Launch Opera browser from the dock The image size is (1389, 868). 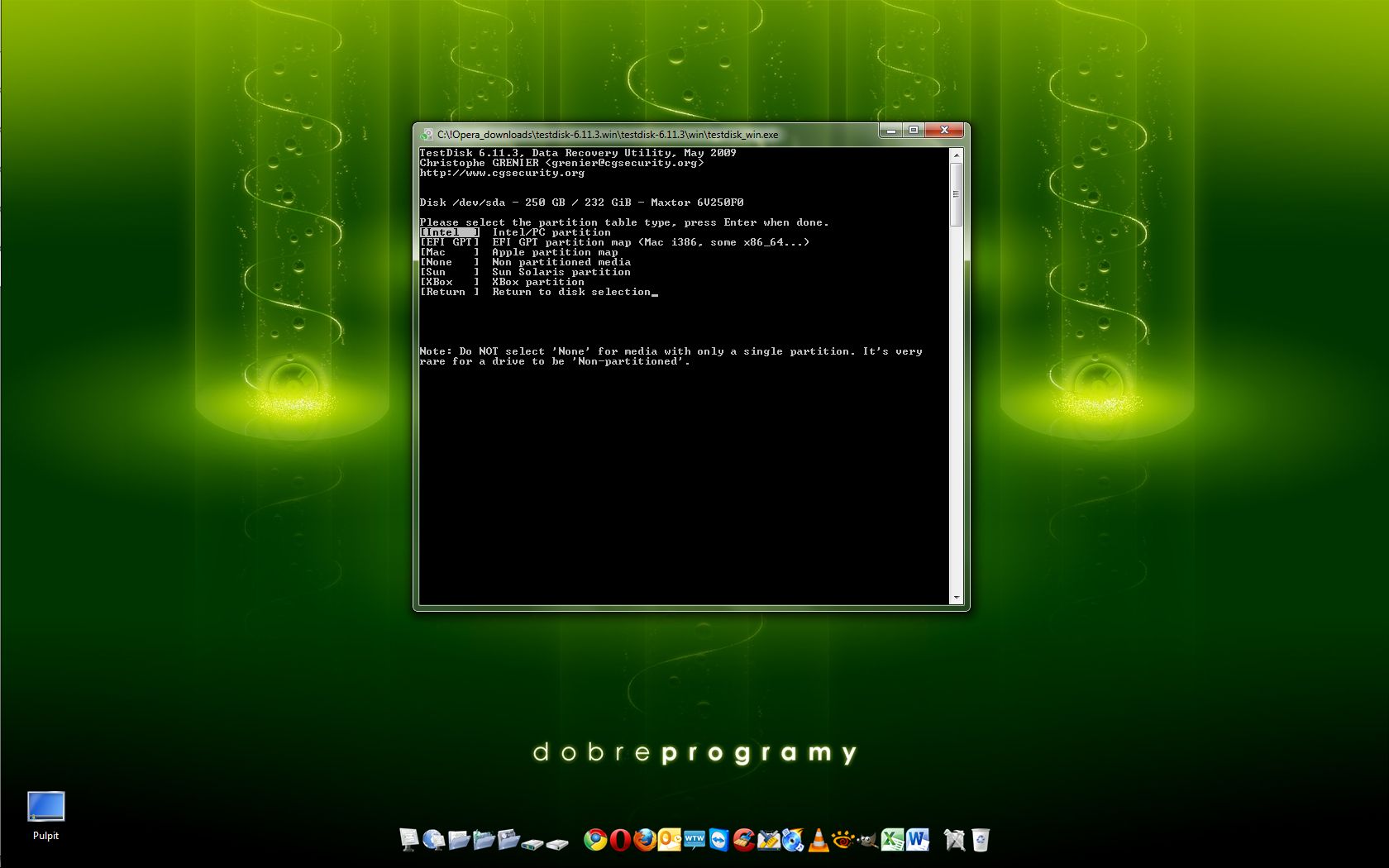[x=620, y=840]
